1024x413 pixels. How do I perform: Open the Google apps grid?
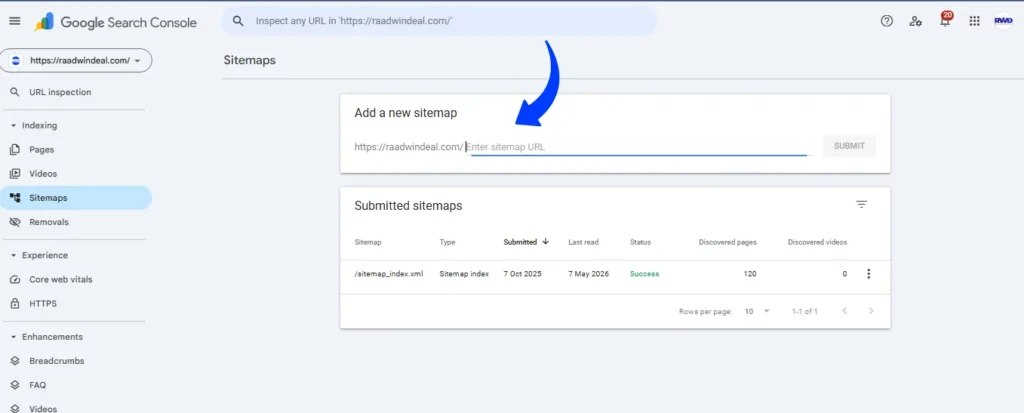pos(974,21)
